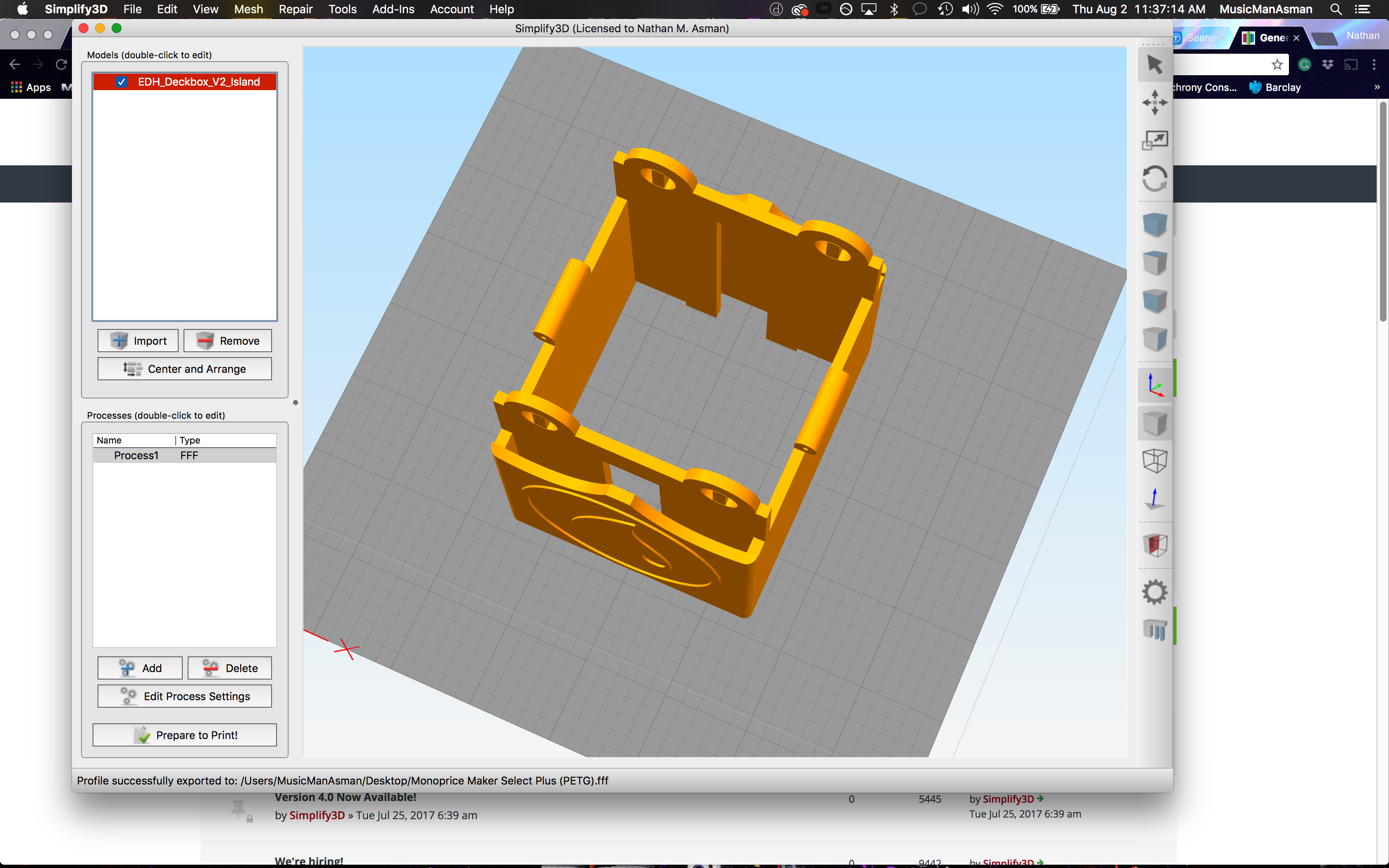Open Spotlight search in the menu bar
1389x868 pixels.
[x=1336, y=9]
